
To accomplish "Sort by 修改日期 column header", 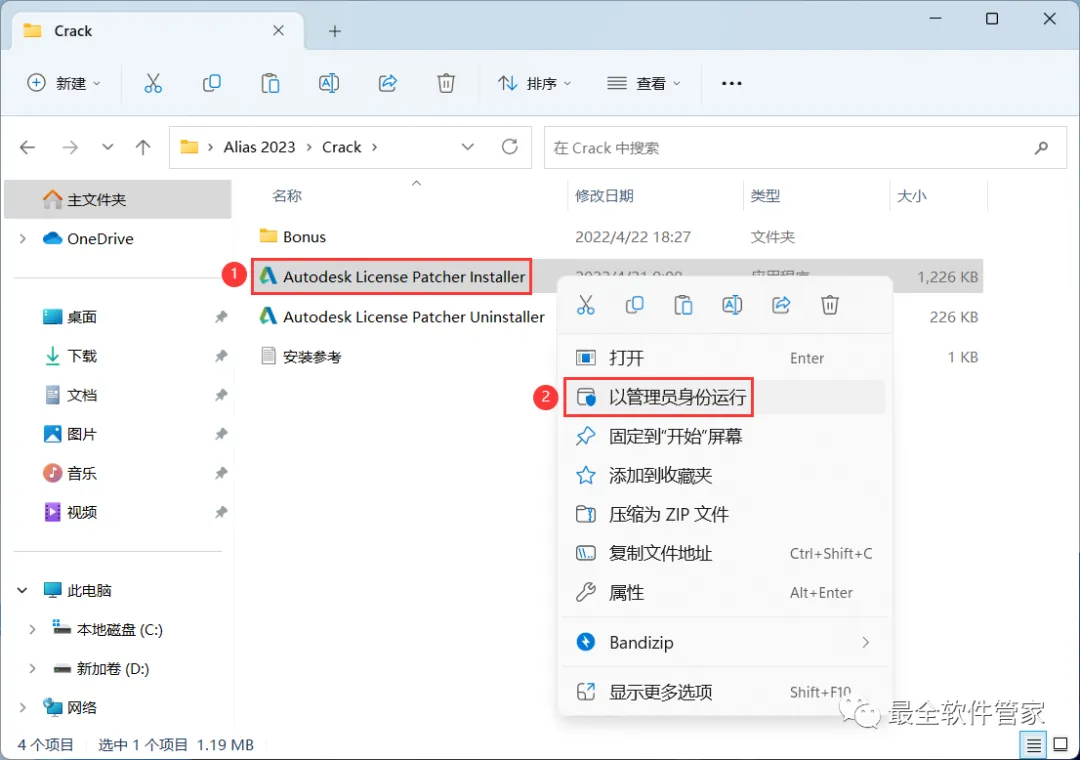I will pos(604,196).
